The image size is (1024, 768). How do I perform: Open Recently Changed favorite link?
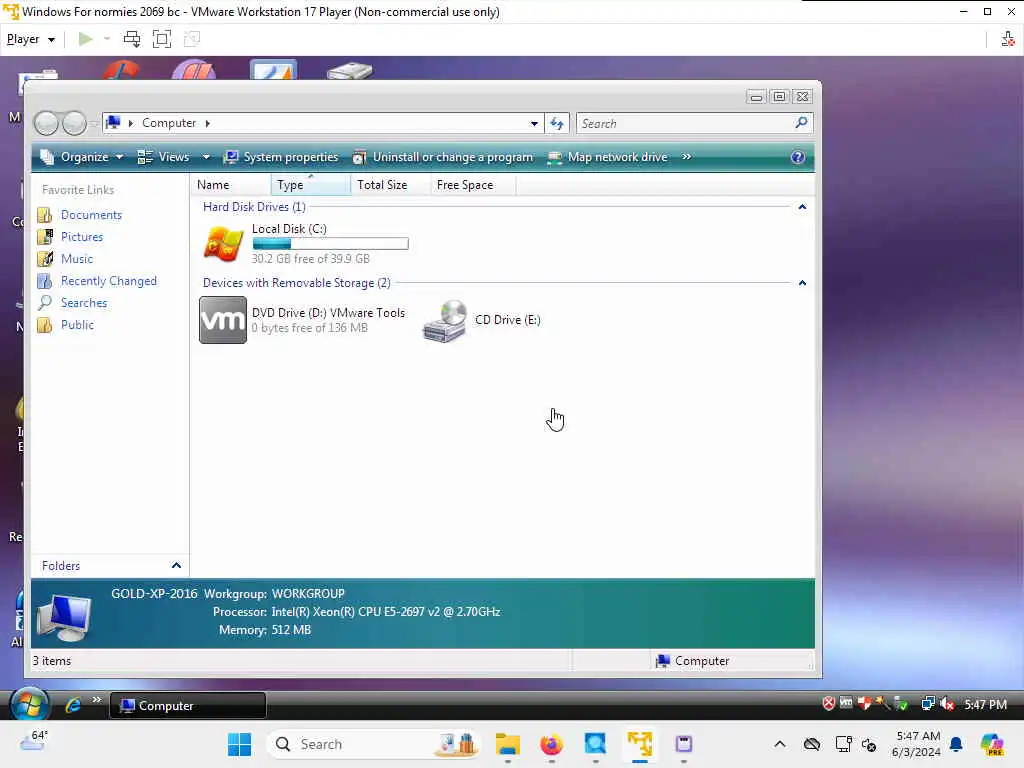coord(108,281)
